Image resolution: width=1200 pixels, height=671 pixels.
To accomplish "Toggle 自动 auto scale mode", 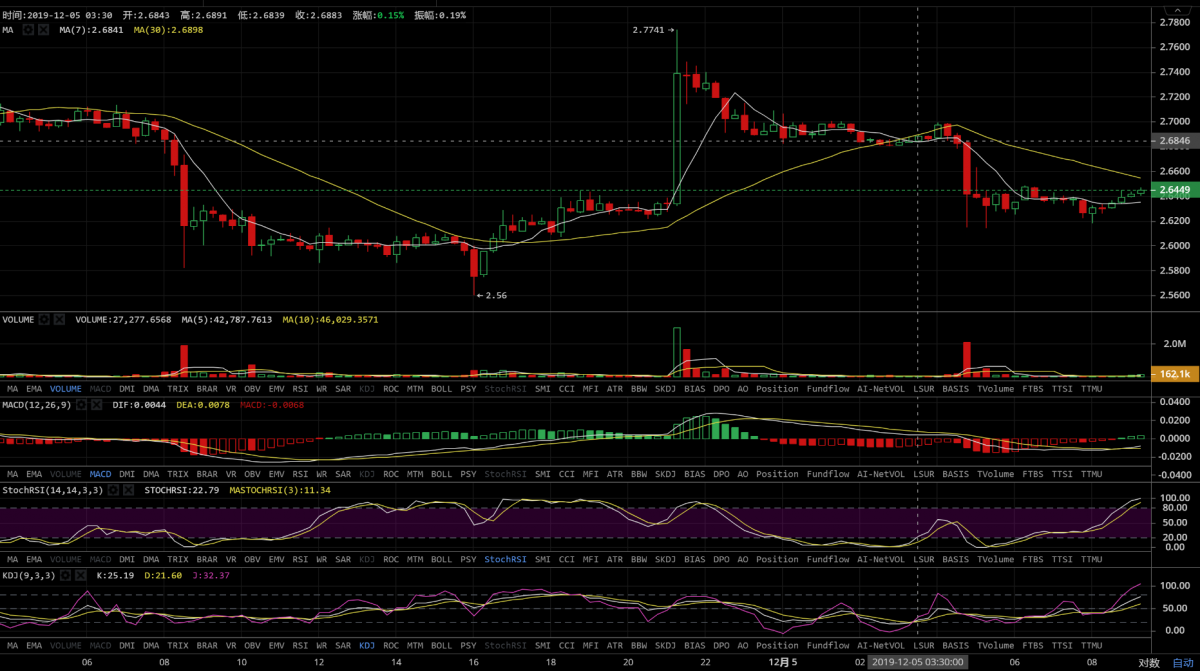I will (x=1182, y=662).
